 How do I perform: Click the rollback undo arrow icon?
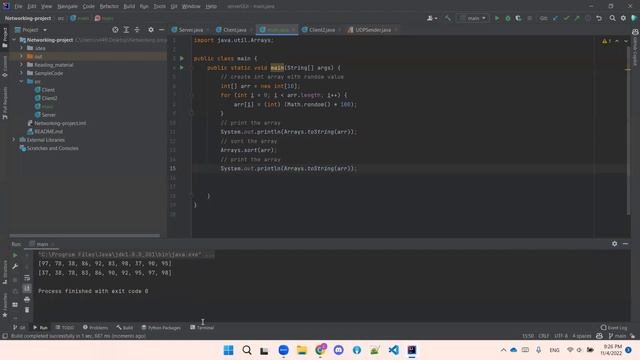click(599, 18)
